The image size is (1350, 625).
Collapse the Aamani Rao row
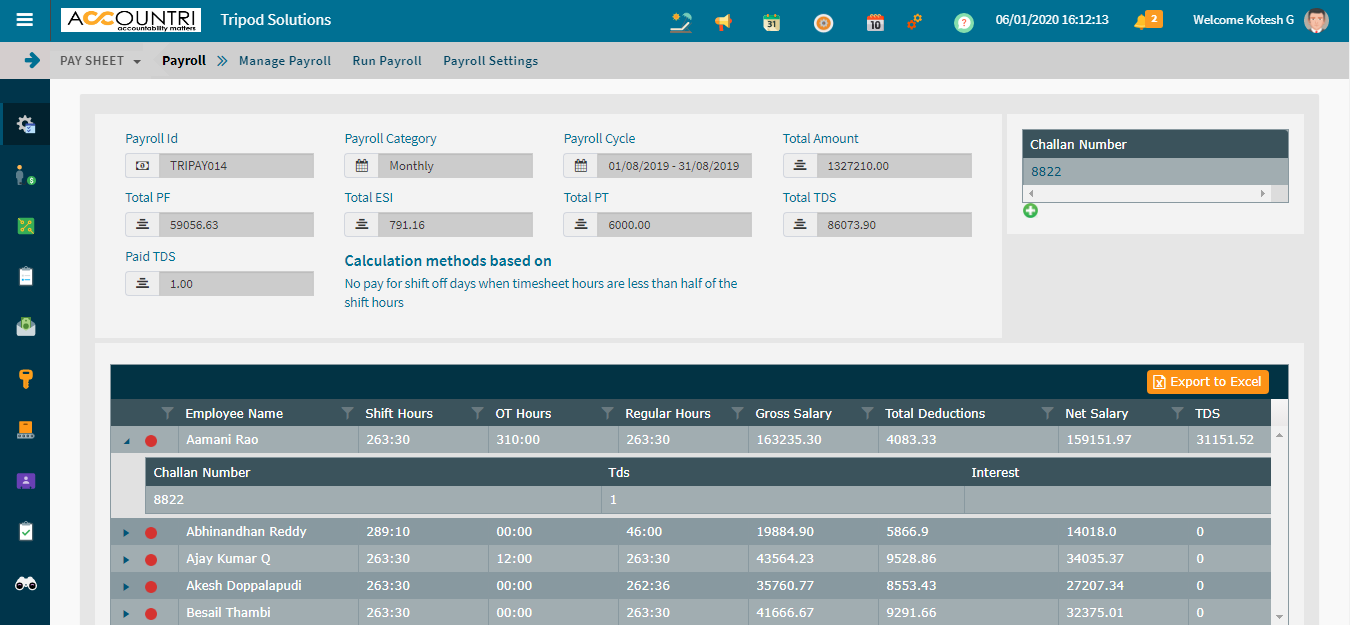pos(126,440)
